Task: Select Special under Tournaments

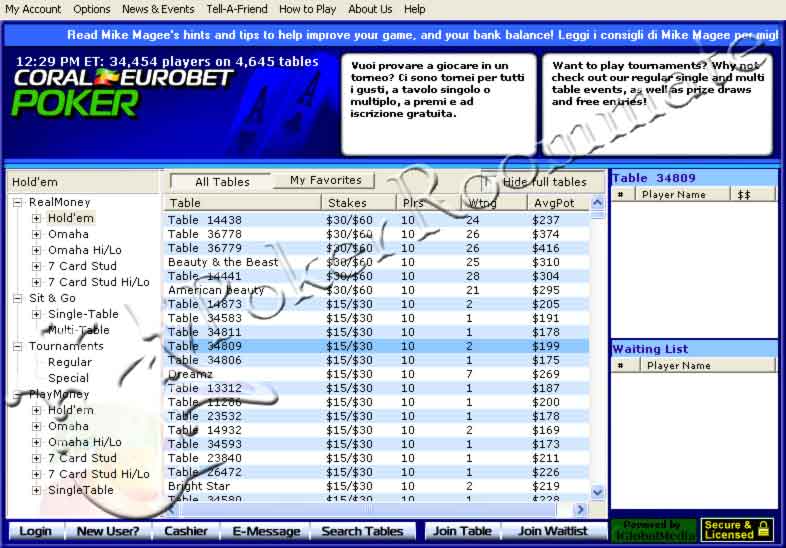Action: point(68,378)
